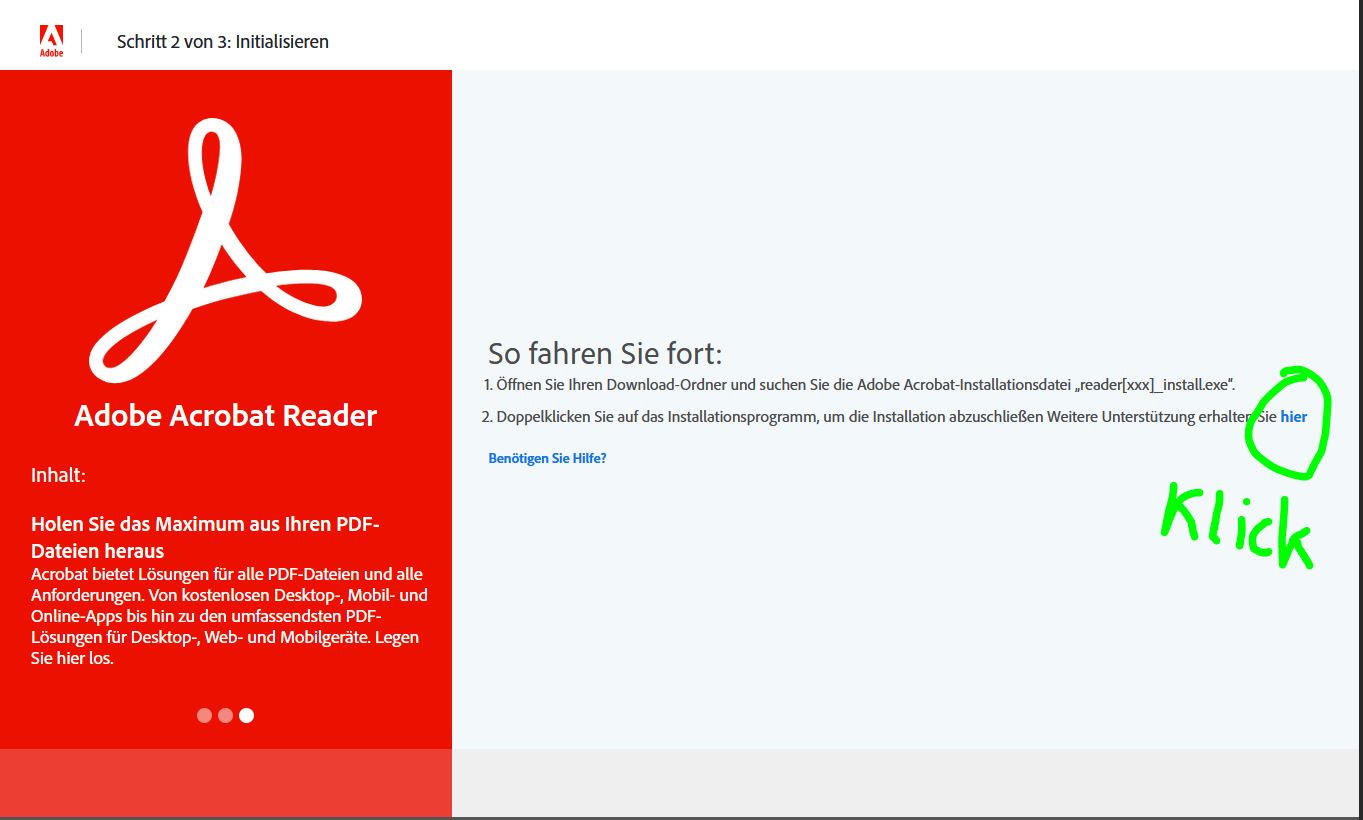The width and height of the screenshot is (1363, 820).
Task: Open the blue "hier" support link
Action: pyautogui.click(x=1293, y=417)
